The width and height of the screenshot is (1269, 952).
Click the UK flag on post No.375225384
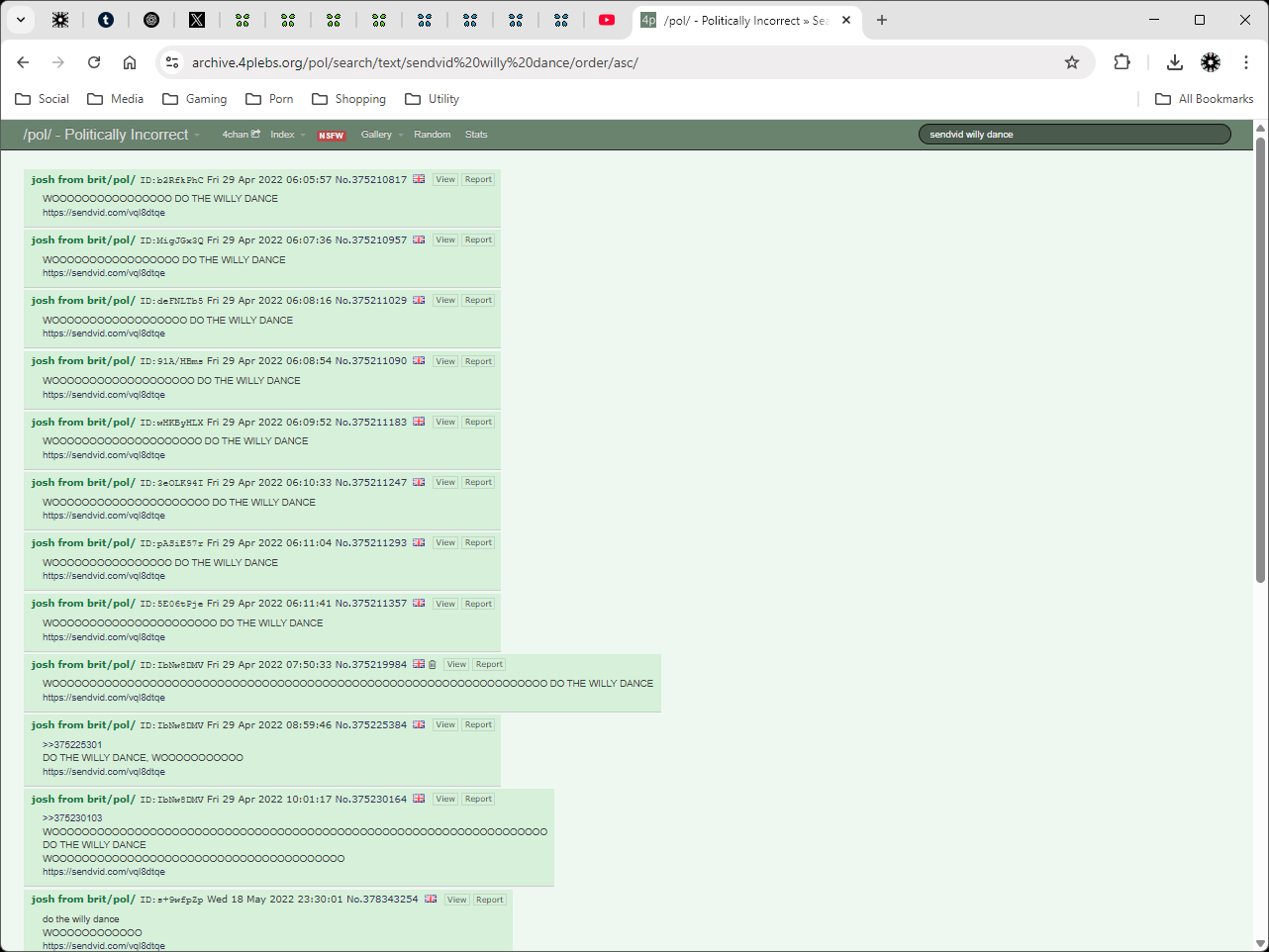point(419,724)
